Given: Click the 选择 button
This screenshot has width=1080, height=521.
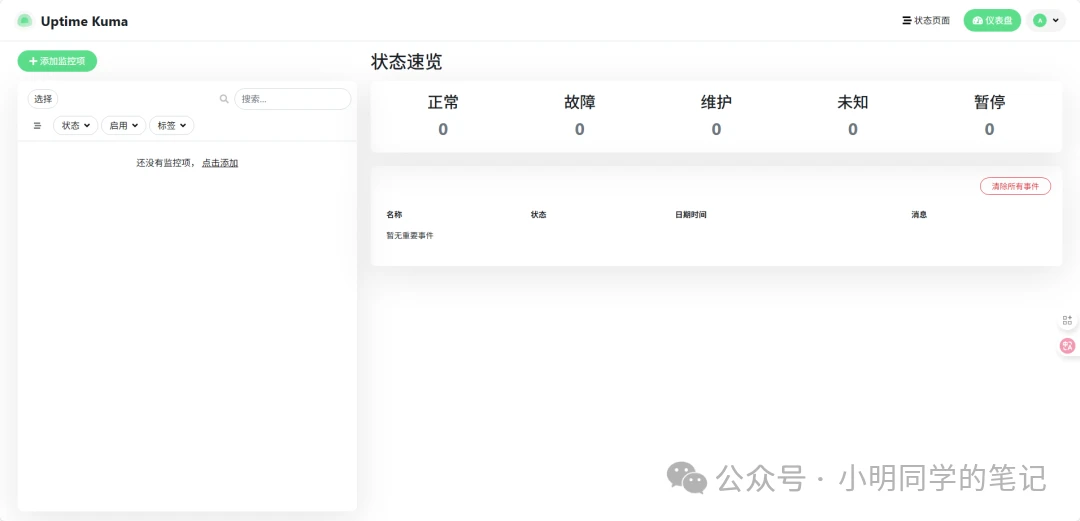Looking at the screenshot, I should pyautogui.click(x=43, y=99).
